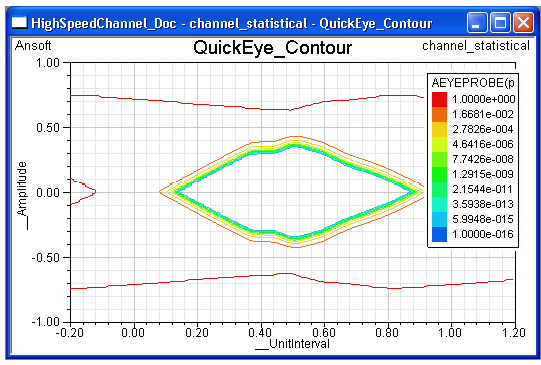Click the 7.7426e-008 legend swatch
Image resolution: width=541 pixels, height=365 pixels.
[439, 159]
